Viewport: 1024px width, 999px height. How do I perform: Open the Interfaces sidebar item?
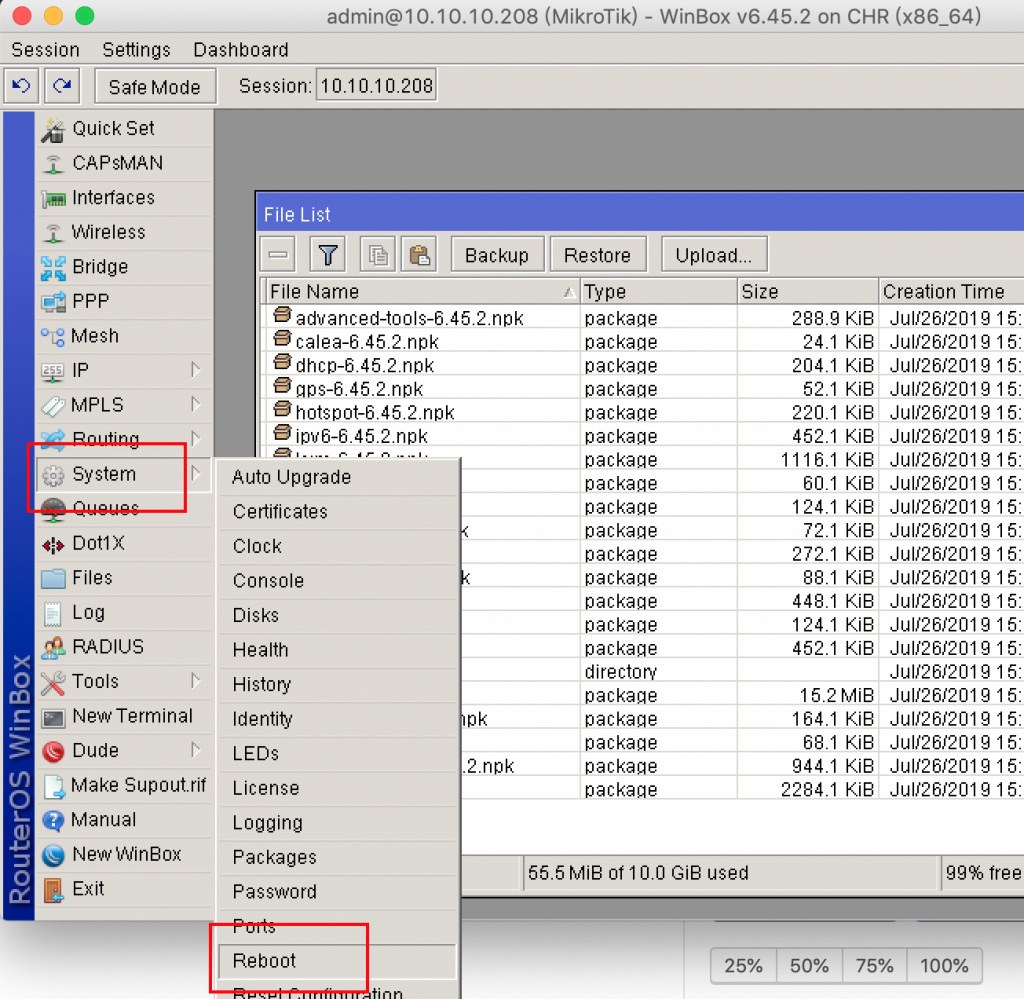click(125, 198)
